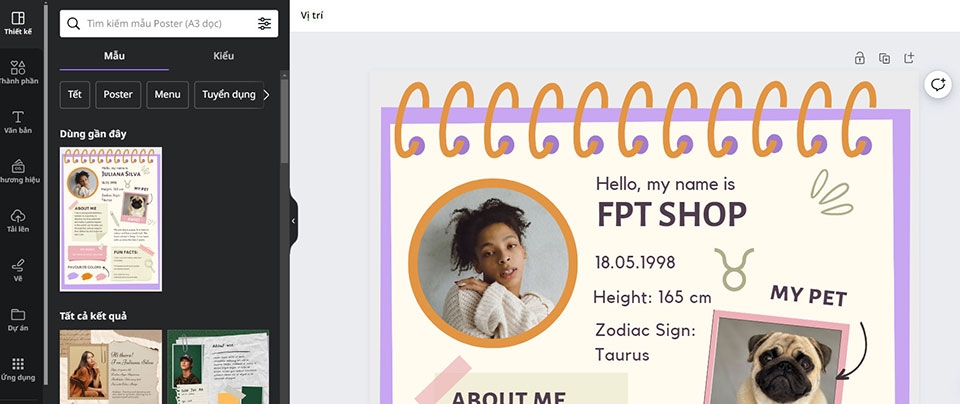Open the search filter options icon
Screen dimensions: 960x404
264,24
